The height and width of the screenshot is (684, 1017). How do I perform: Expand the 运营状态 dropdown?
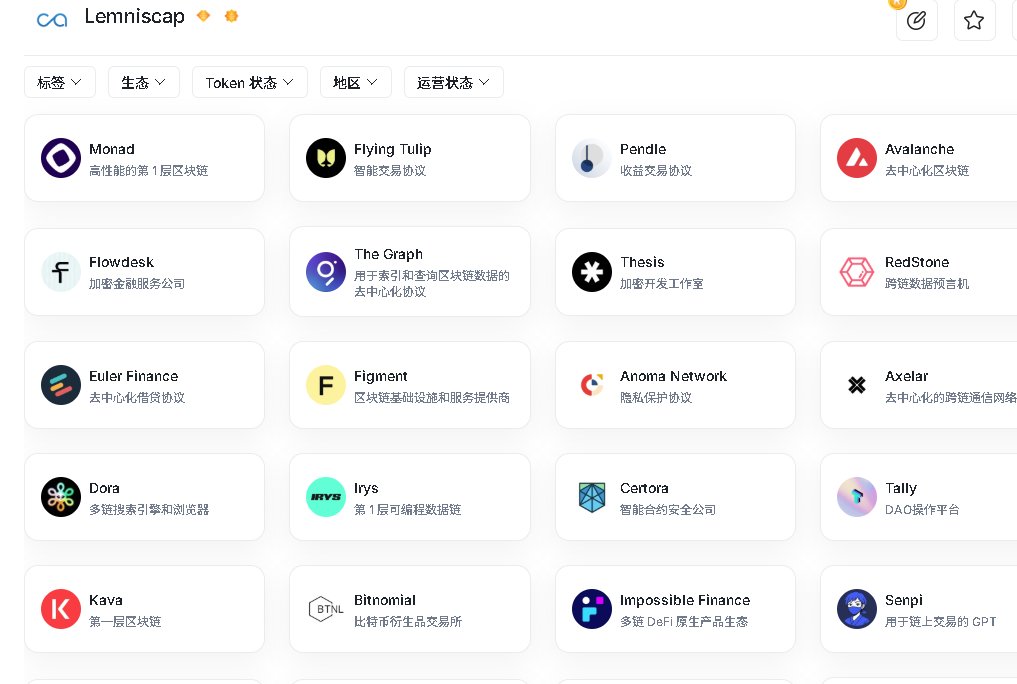(x=453, y=82)
